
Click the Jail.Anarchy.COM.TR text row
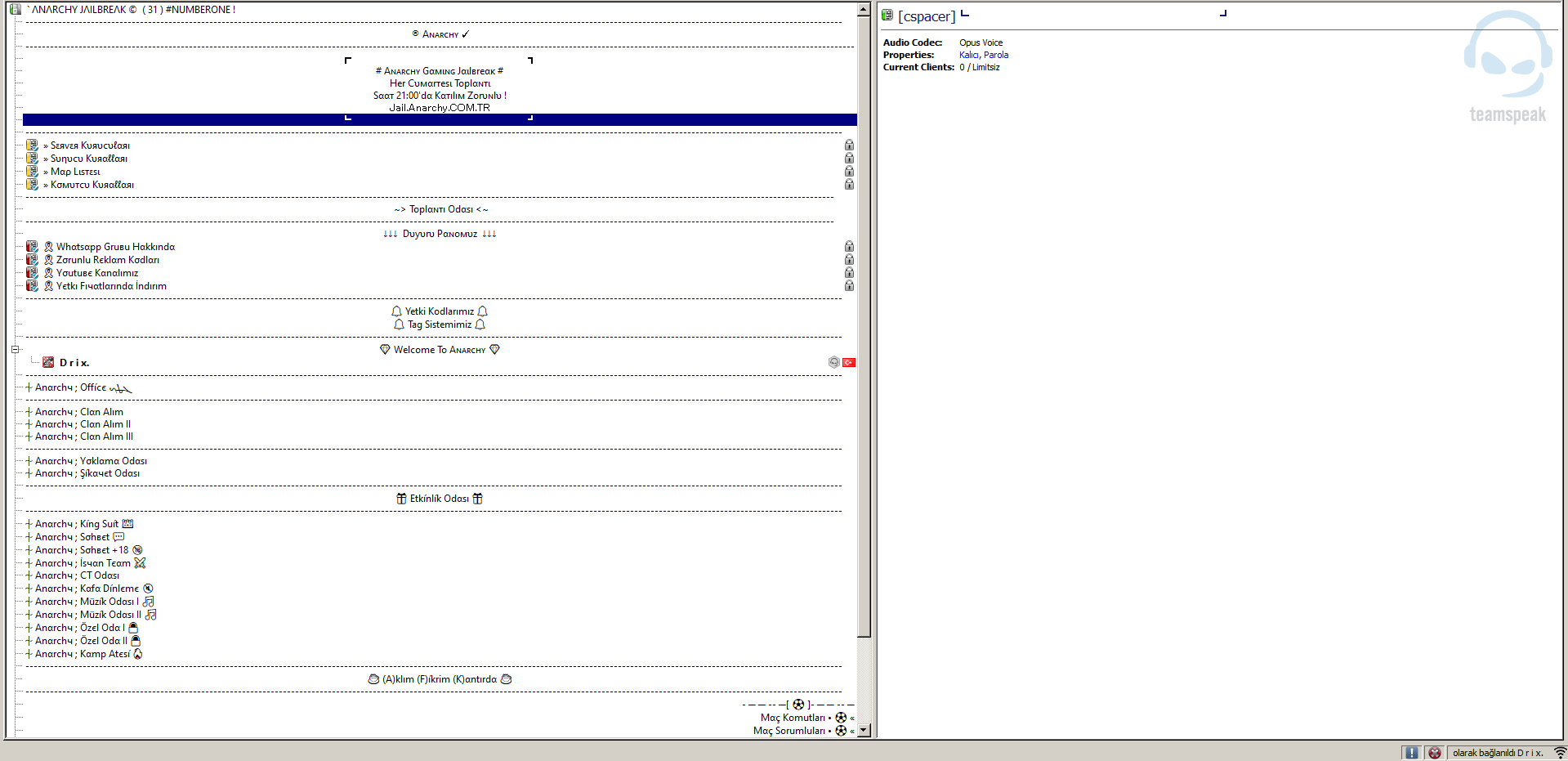[x=440, y=108]
